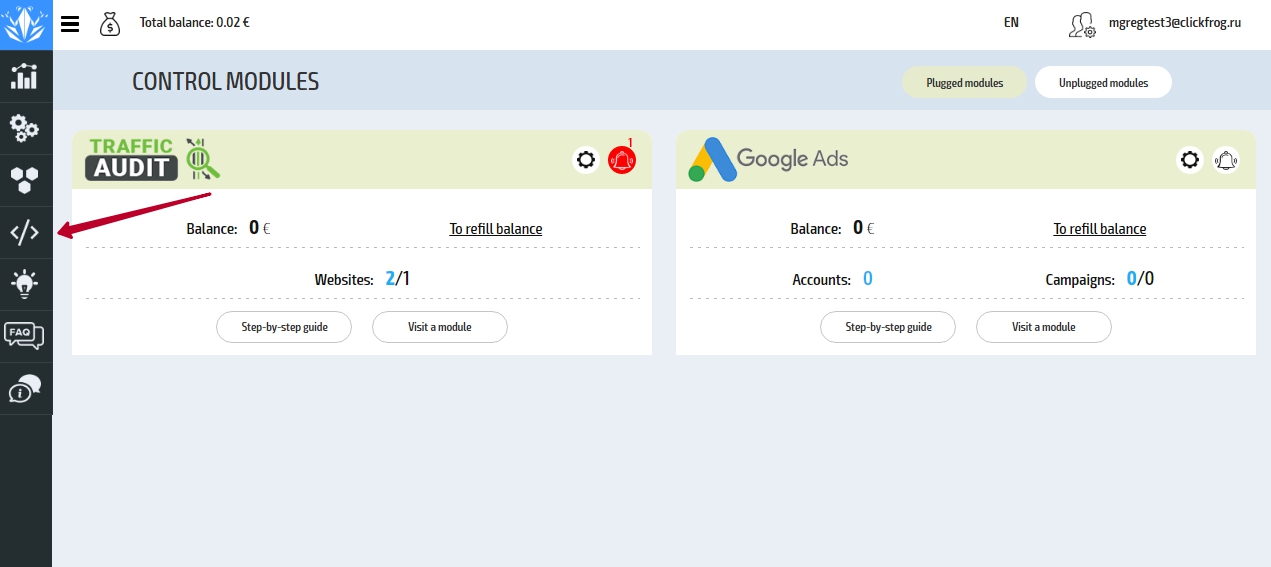Click the ClickFrog lotus logo
1271x567 pixels.
point(25,24)
